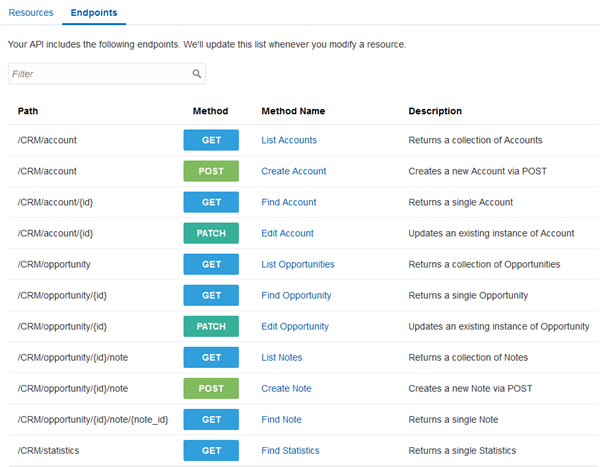Click 'Creates a new Note via POST' description
This screenshot has height=467, width=600.
coord(470,388)
